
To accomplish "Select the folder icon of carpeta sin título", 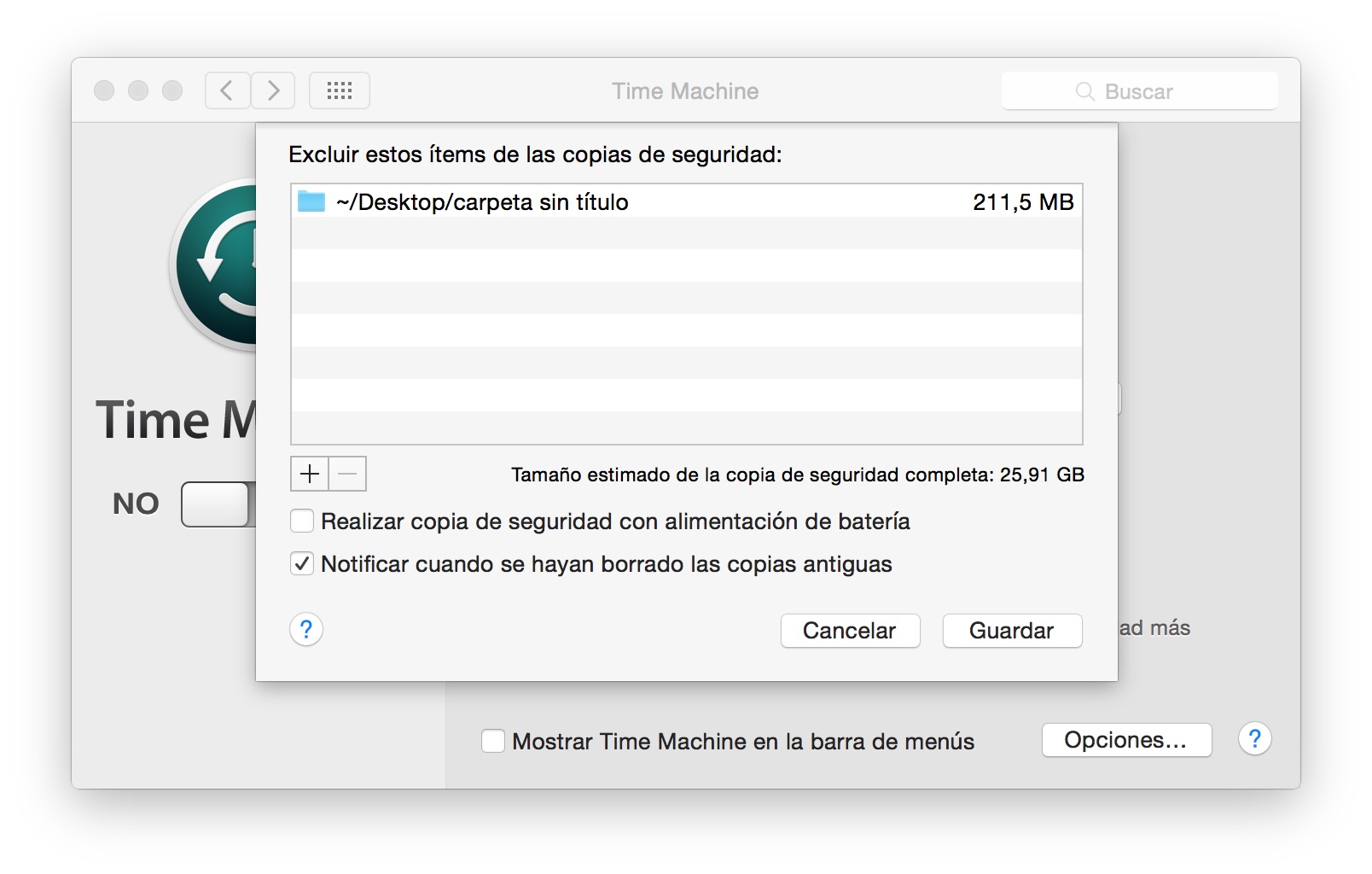I will [x=311, y=202].
